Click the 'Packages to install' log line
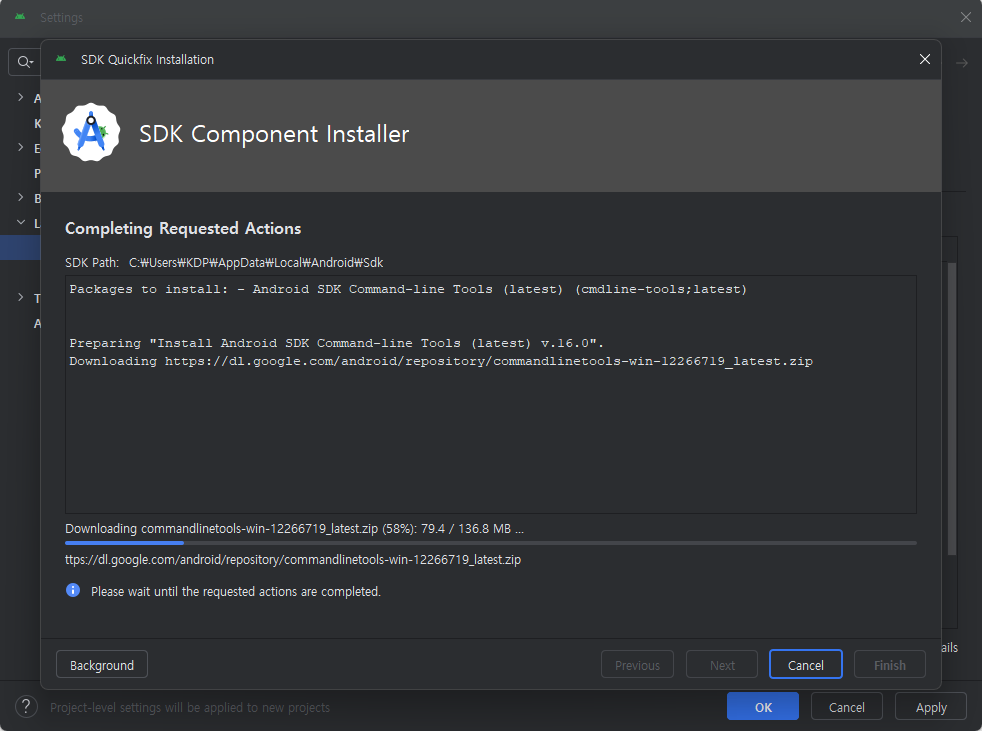 408,289
